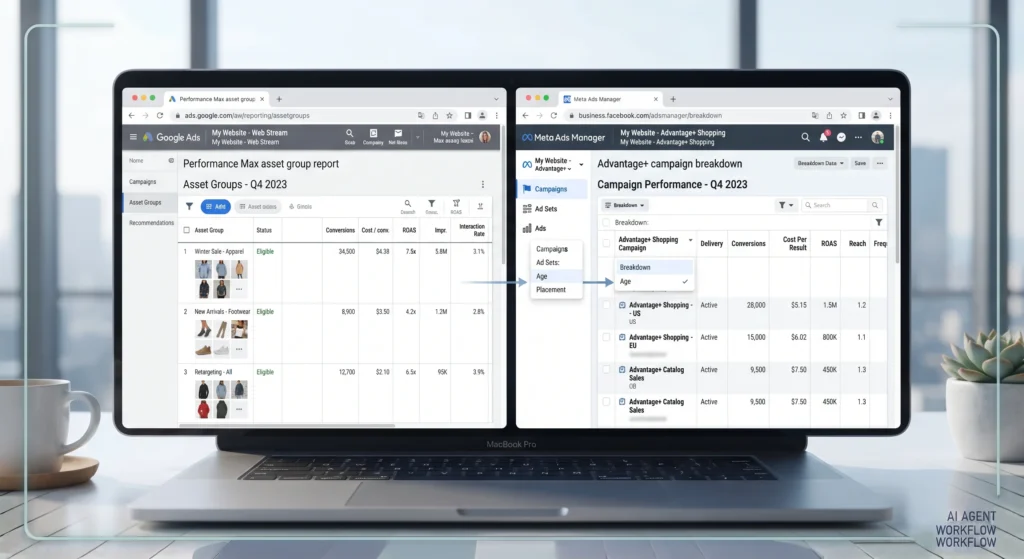Select the Advantage+ Shopping - US row checkbox
1024x559 pixels.
(x=606, y=305)
